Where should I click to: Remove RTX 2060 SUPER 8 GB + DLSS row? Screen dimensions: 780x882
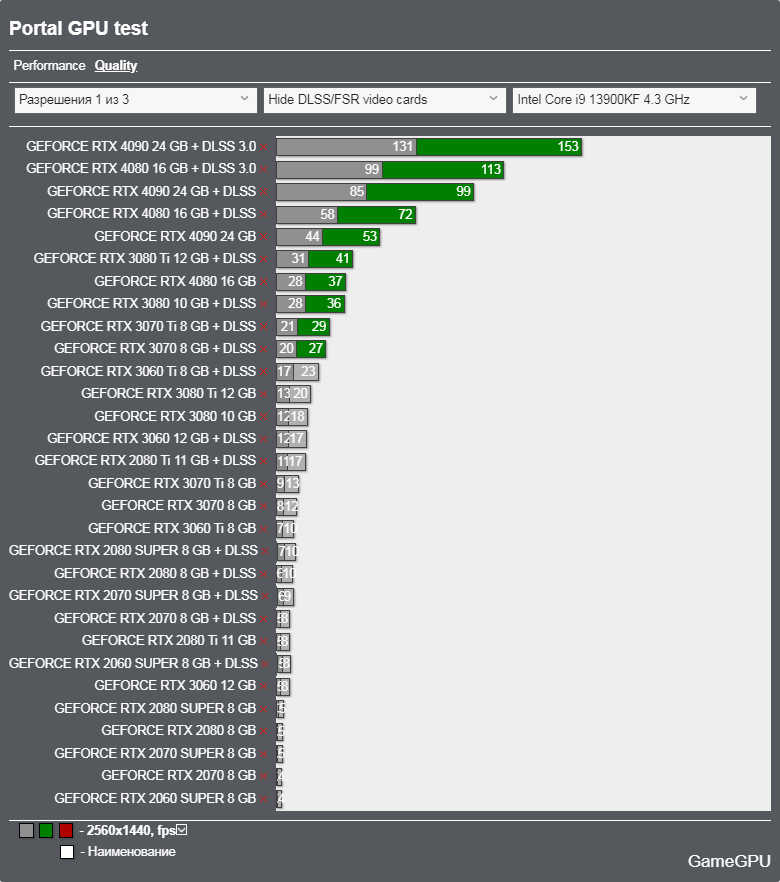[x=265, y=664]
